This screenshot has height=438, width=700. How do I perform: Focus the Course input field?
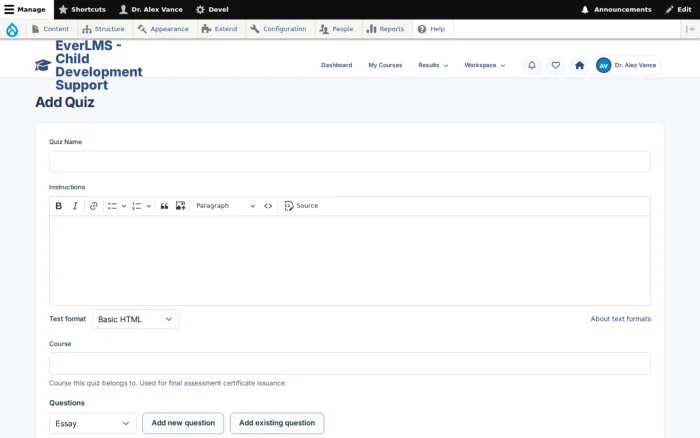coord(350,363)
